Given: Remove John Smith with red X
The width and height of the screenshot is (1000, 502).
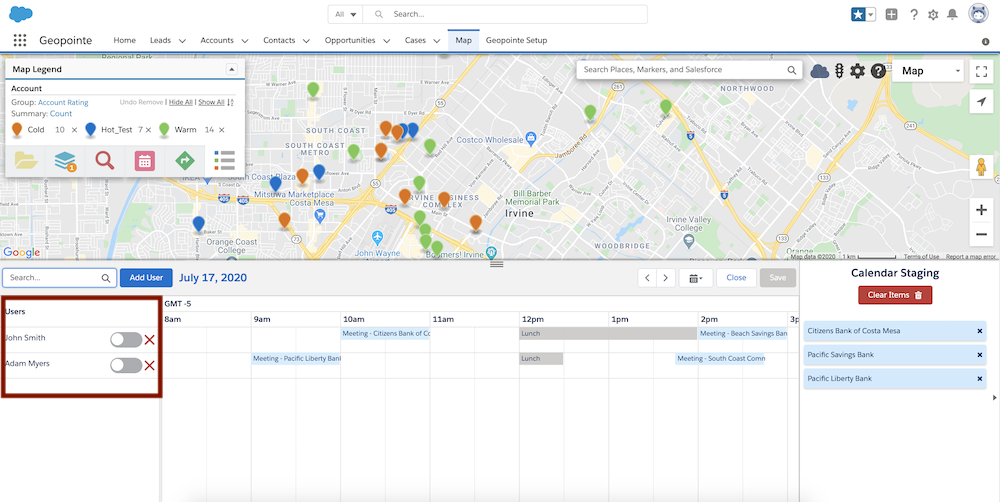Looking at the screenshot, I should point(150,340).
